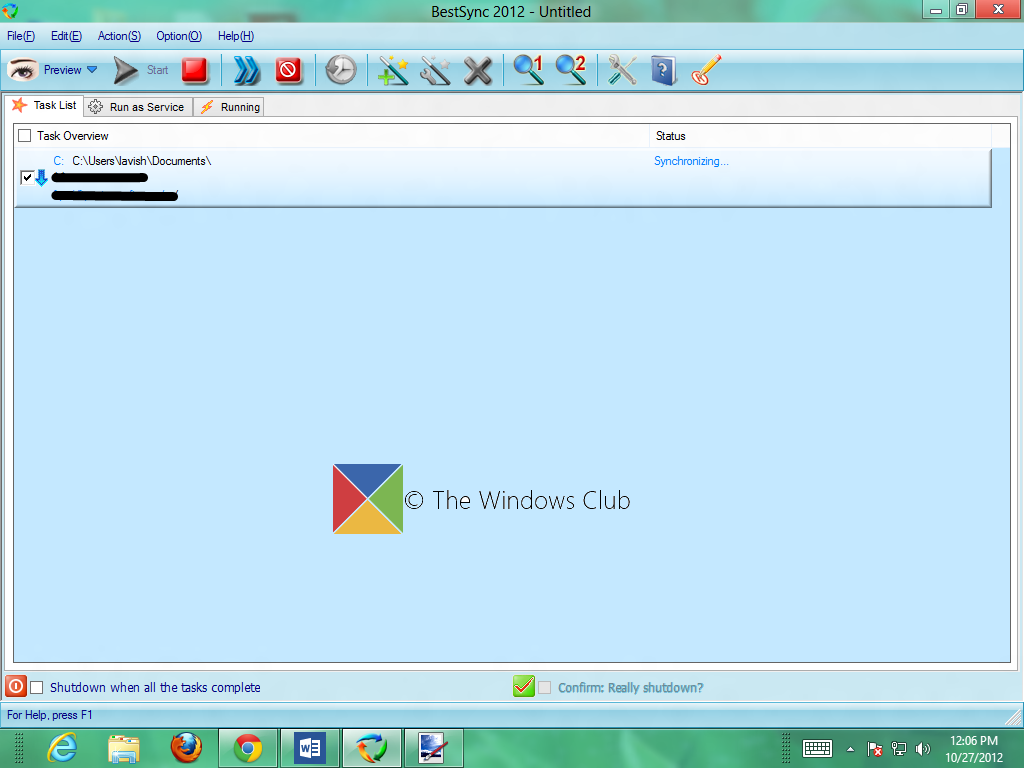Open File Explorer from the taskbar
The height and width of the screenshot is (768, 1024).
click(124, 748)
